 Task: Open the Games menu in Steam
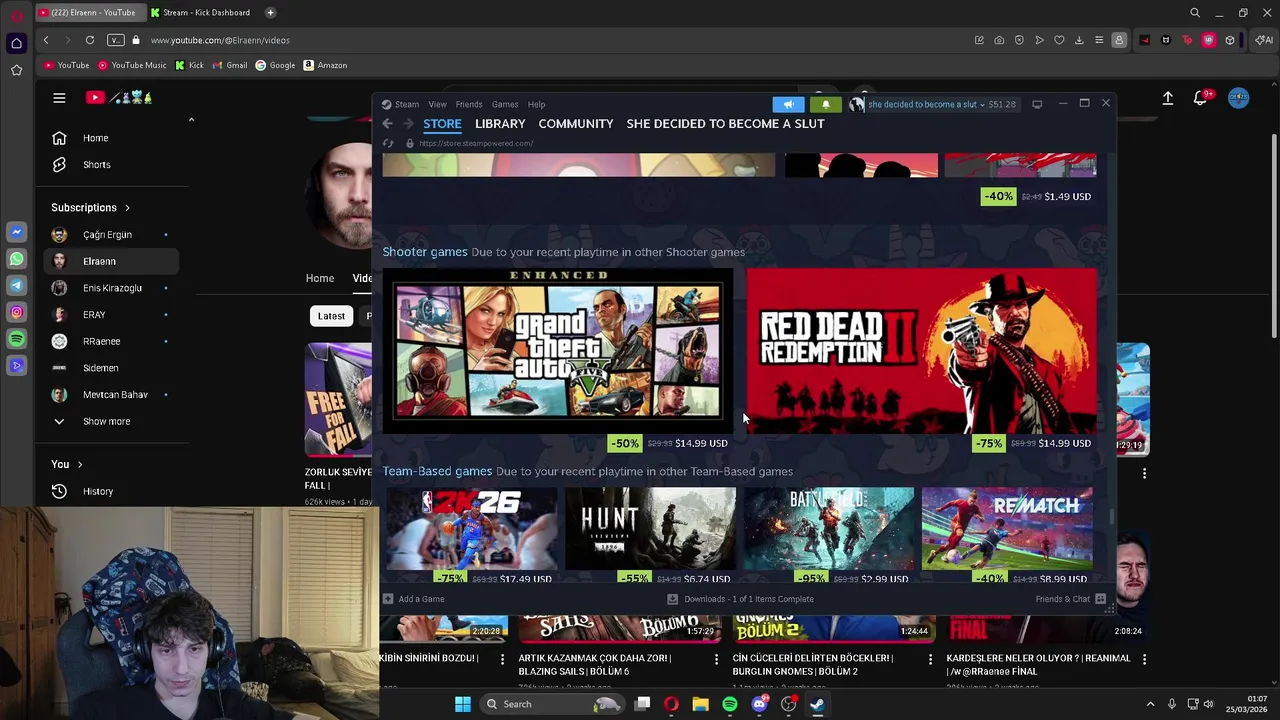[x=505, y=104]
